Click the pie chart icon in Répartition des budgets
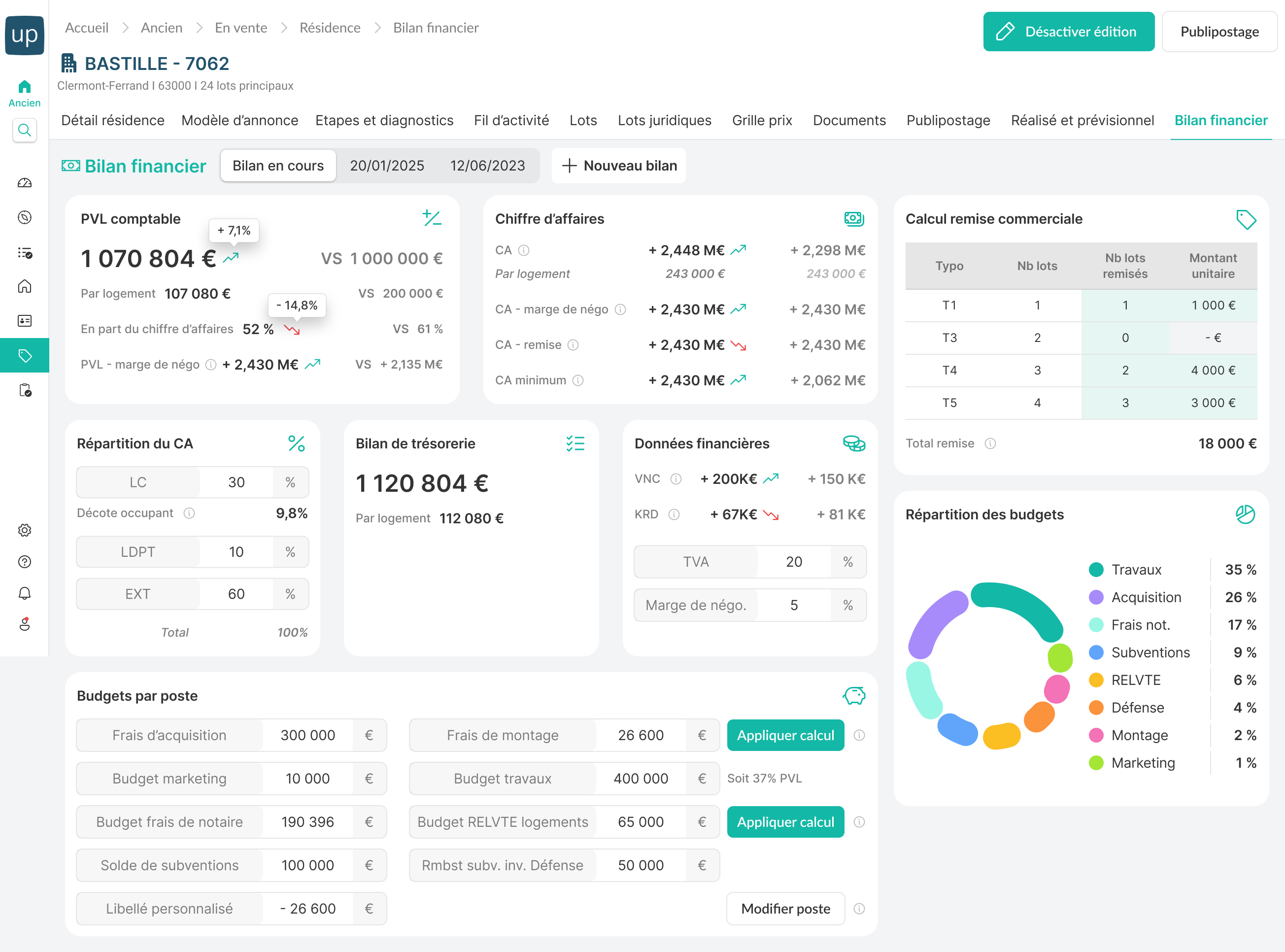 (x=1245, y=514)
